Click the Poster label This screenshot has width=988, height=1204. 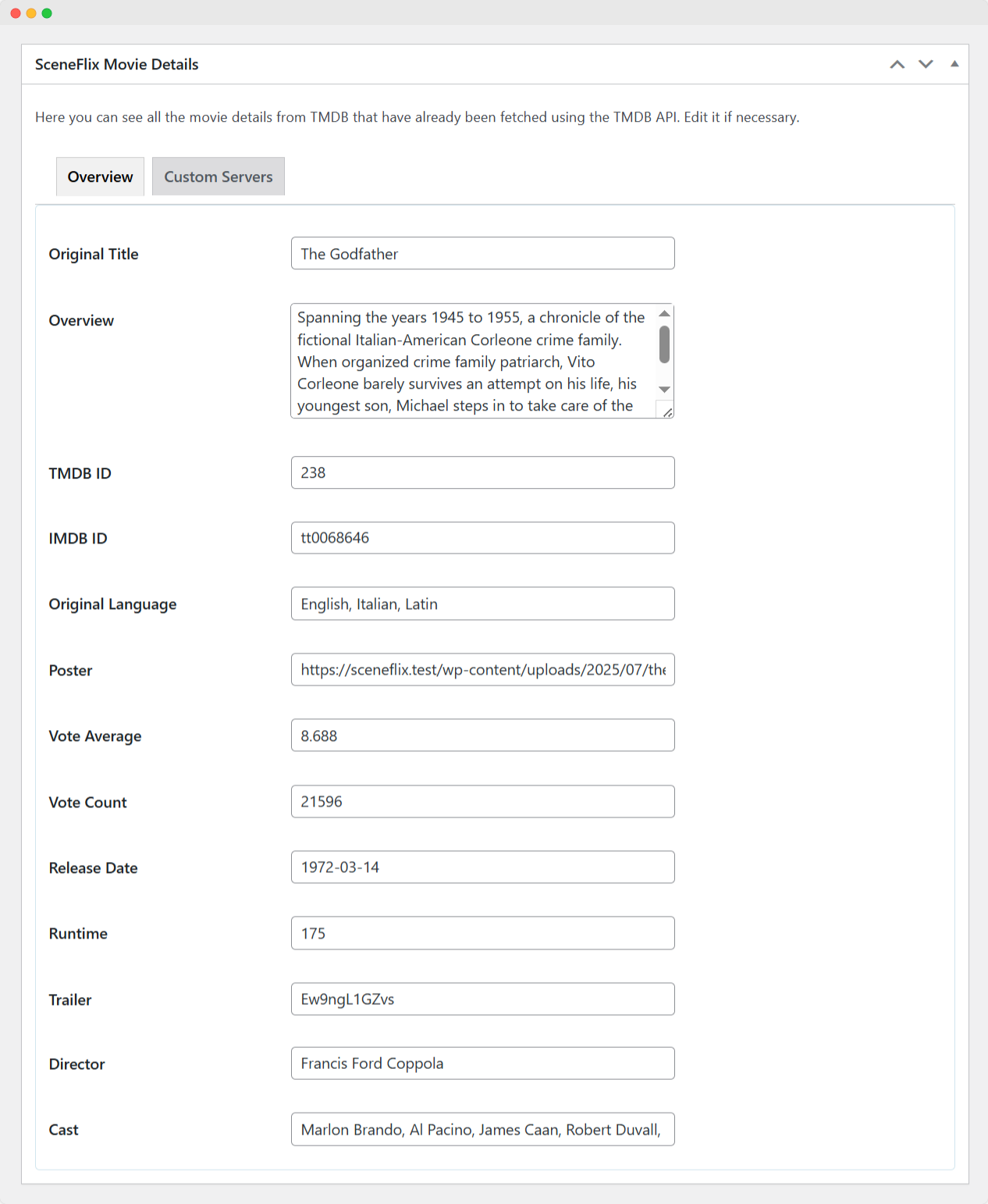70,671
